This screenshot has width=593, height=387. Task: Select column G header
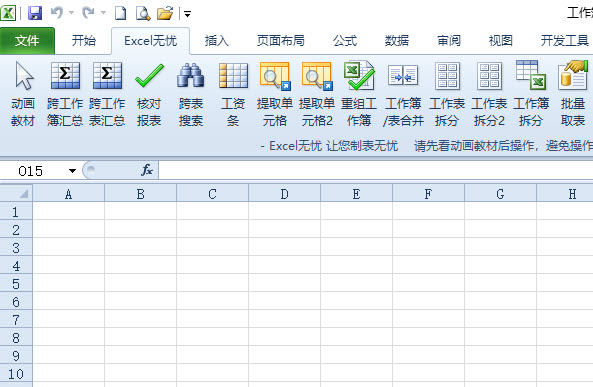tap(500, 194)
